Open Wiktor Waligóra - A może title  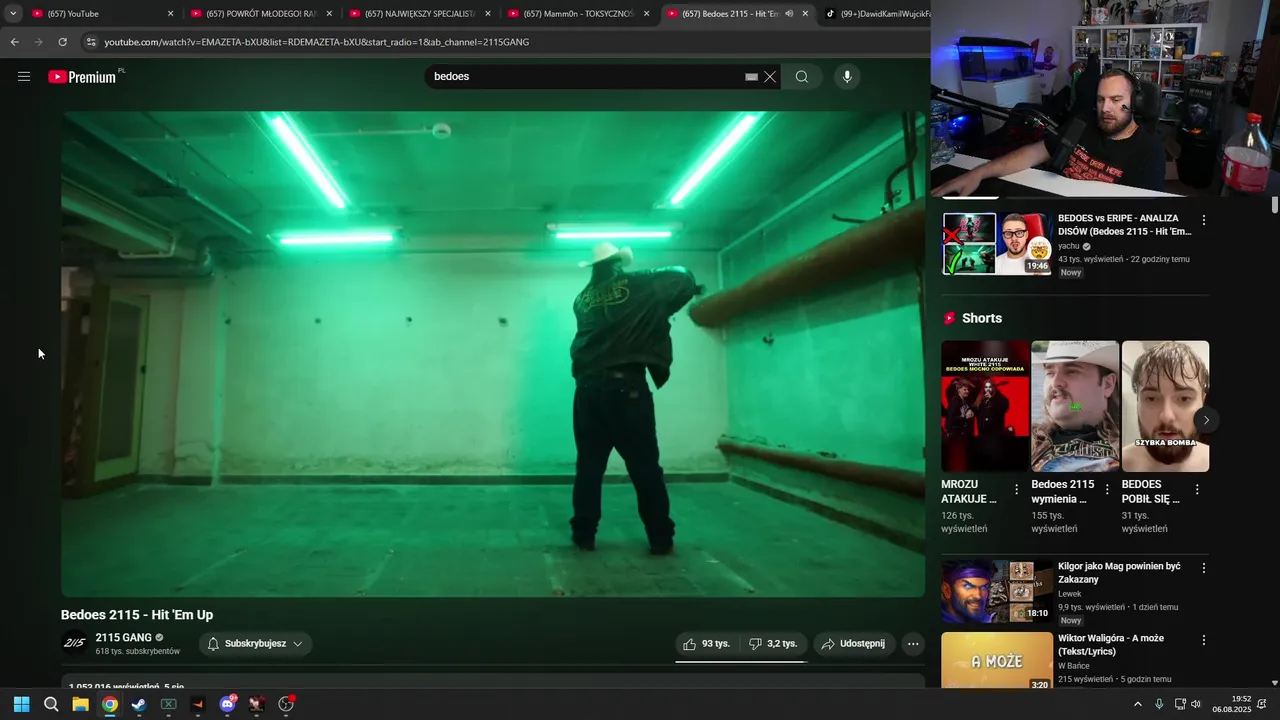point(1111,645)
